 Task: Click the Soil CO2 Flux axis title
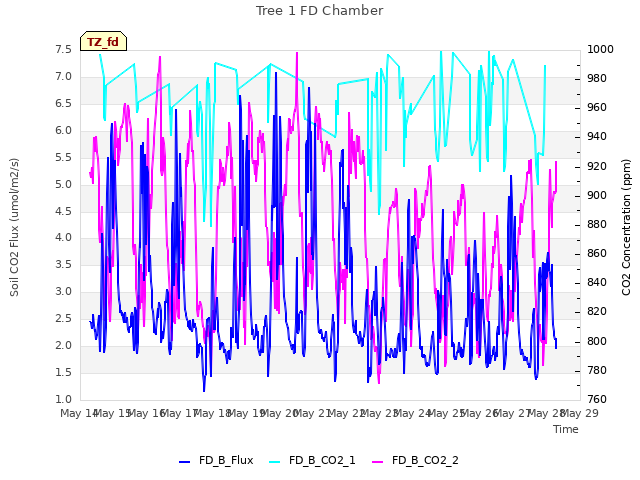[x=14, y=227]
